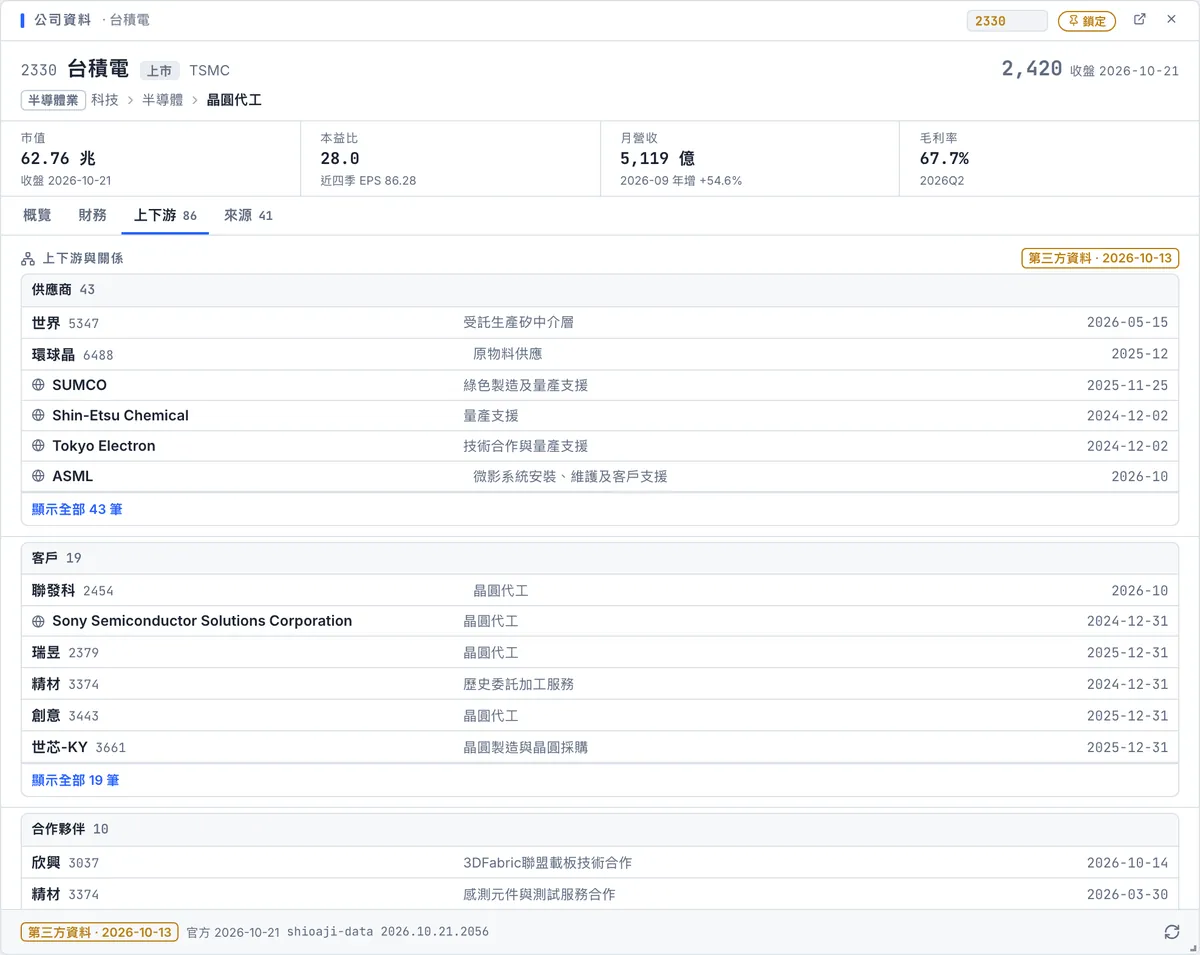Viewport: 1200px width, 955px height.
Task: Open customer row 世芯-KY 3661
Action: coord(600,747)
